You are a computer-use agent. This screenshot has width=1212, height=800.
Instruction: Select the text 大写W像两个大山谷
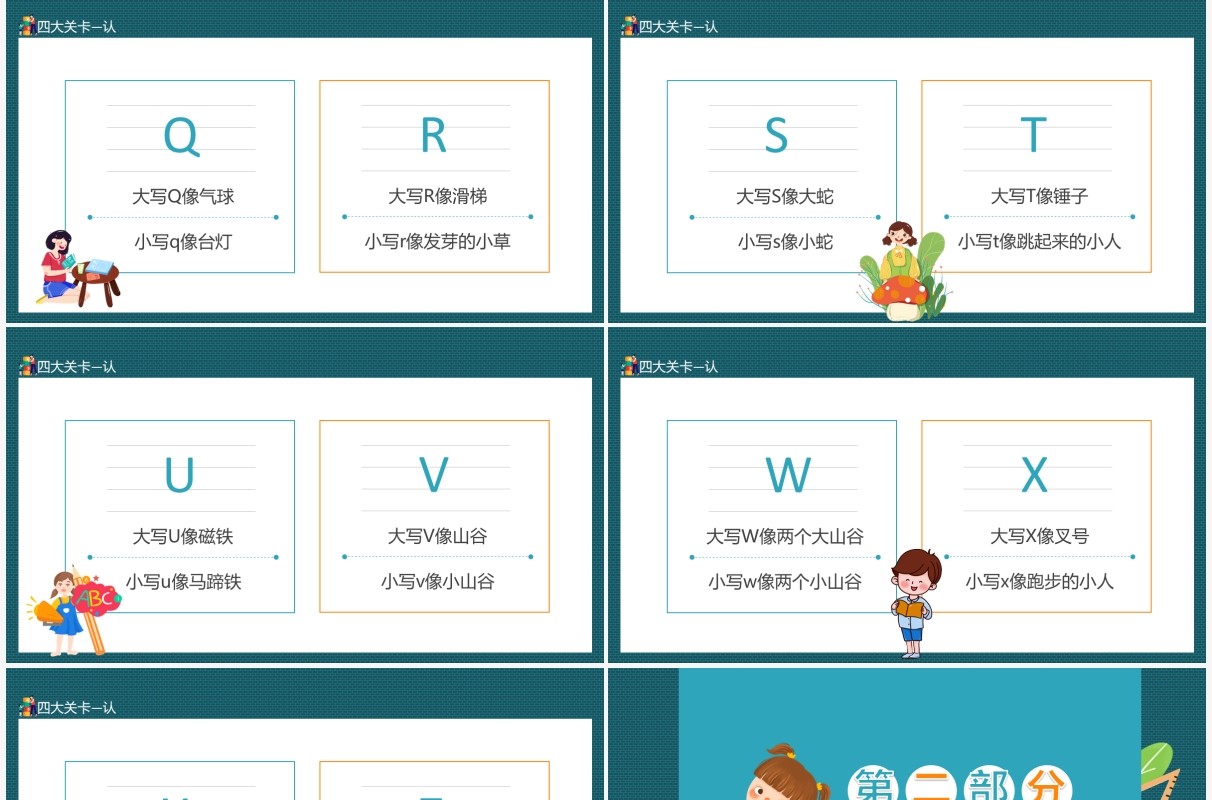785,536
